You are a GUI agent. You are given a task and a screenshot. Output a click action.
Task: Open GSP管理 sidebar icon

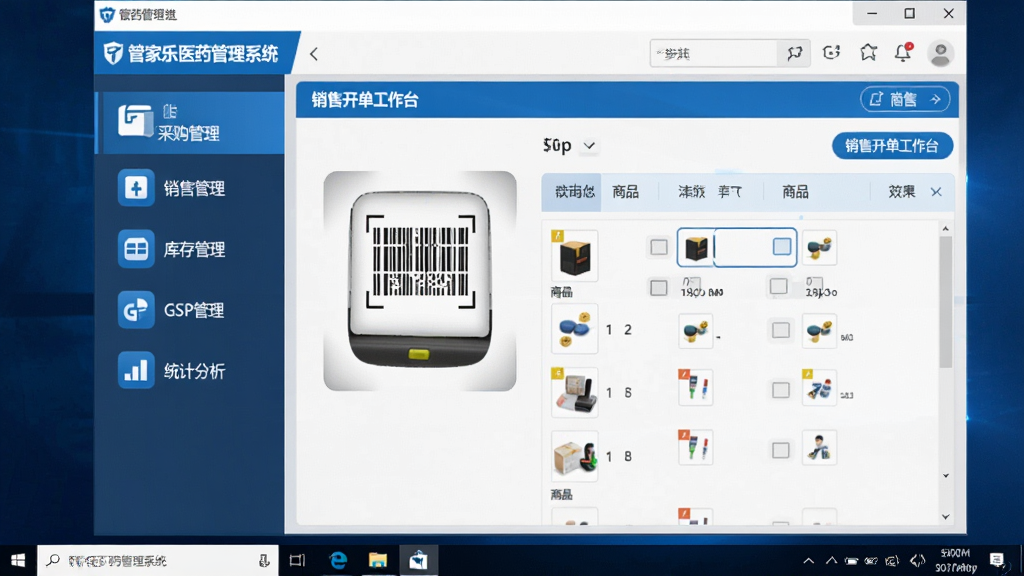(x=136, y=310)
